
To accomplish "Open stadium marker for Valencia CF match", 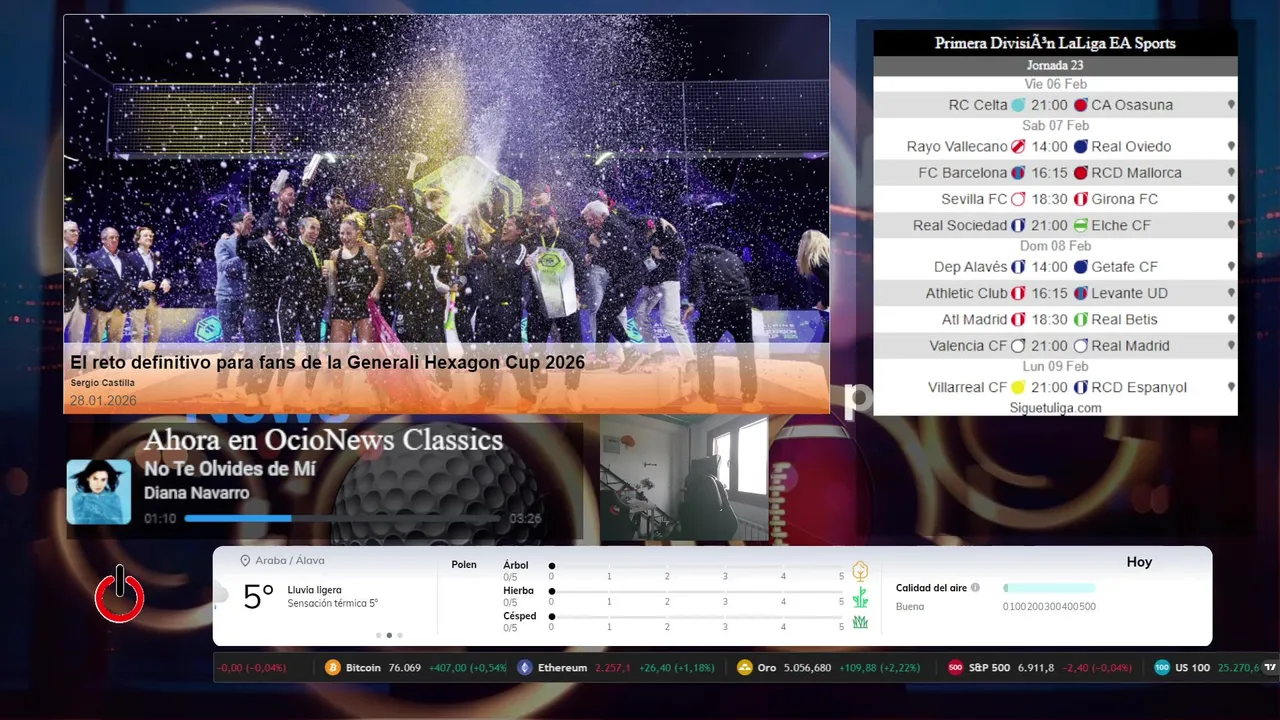I will click(1231, 345).
